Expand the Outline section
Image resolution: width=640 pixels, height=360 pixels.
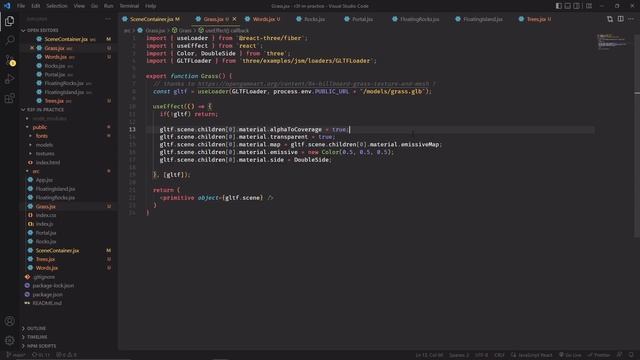coord(36,328)
